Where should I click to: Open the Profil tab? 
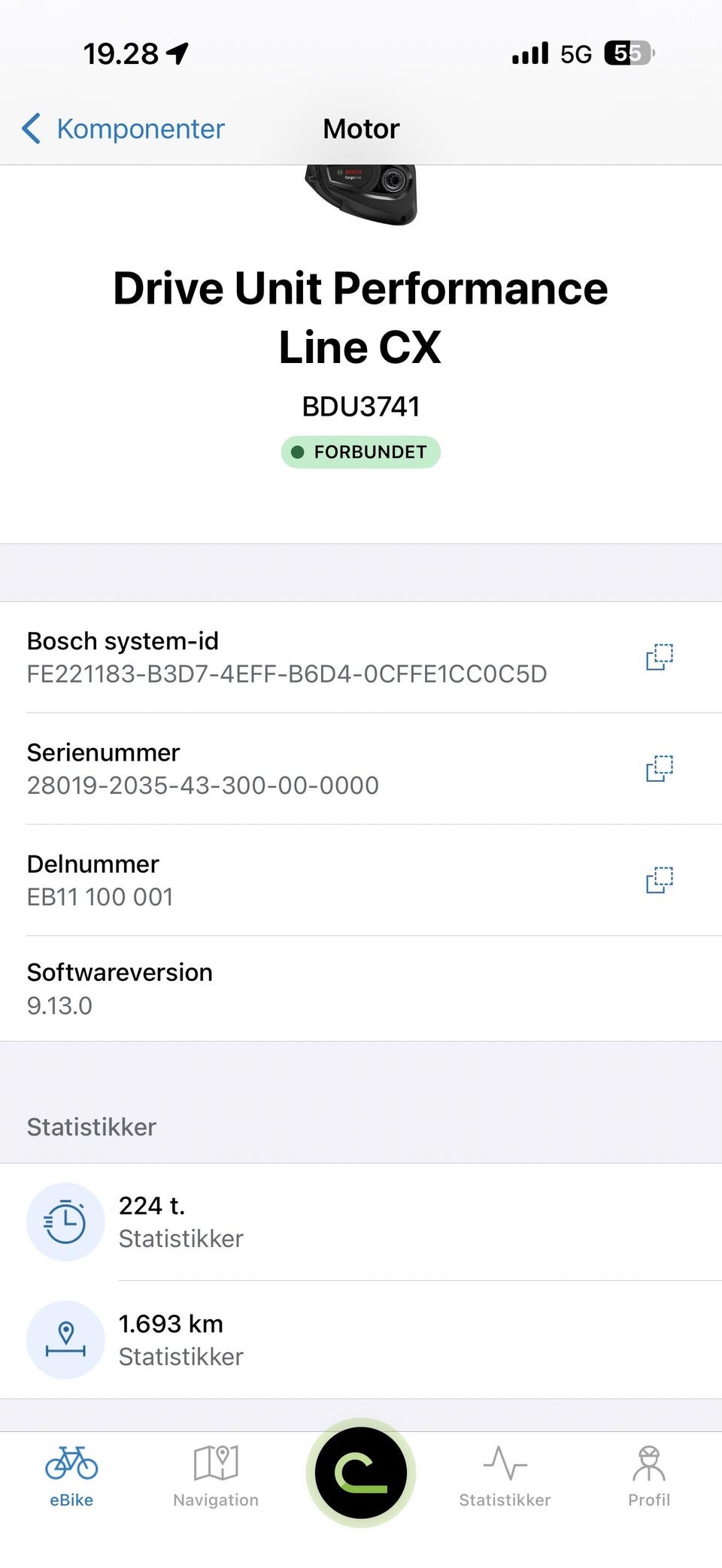point(648,1476)
